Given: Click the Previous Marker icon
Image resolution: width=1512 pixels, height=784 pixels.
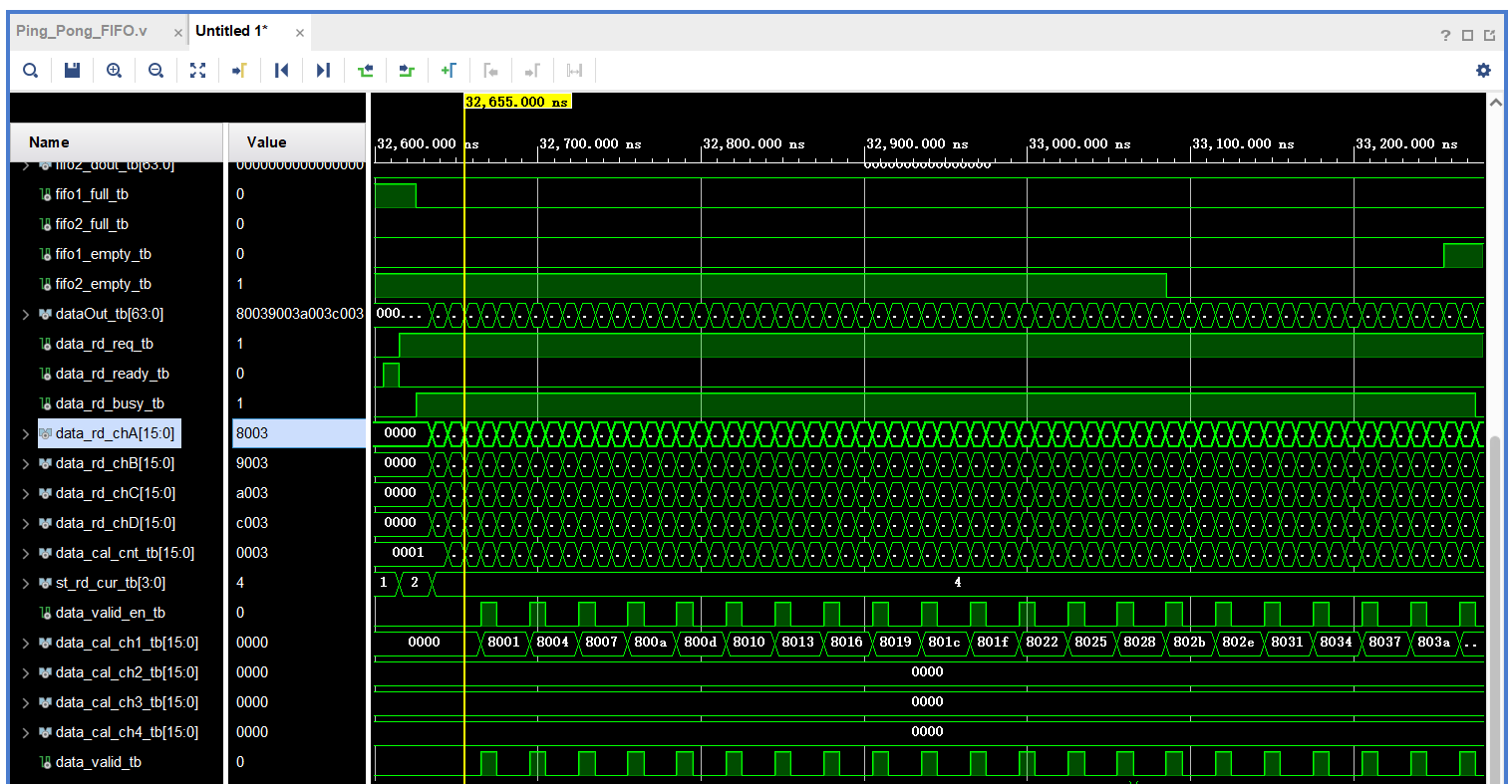Looking at the screenshot, I should pyautogui.click(x=490, y=70).
